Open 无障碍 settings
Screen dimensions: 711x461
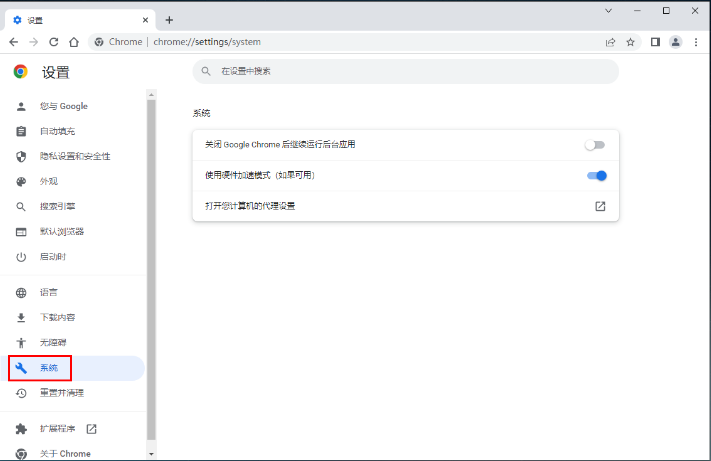pyautogui.click(x=73, y=343)
